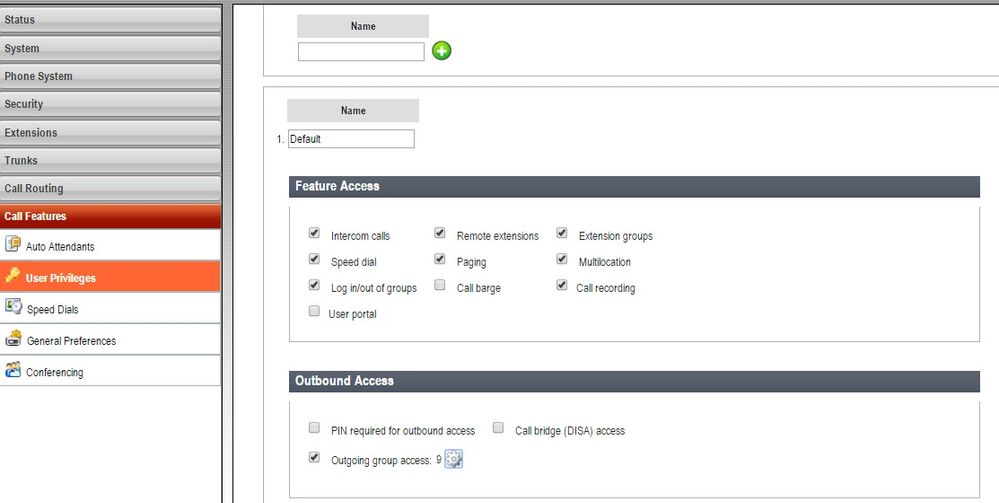Open the Extensions menu
999x503 pixels.
click(110, 132)
